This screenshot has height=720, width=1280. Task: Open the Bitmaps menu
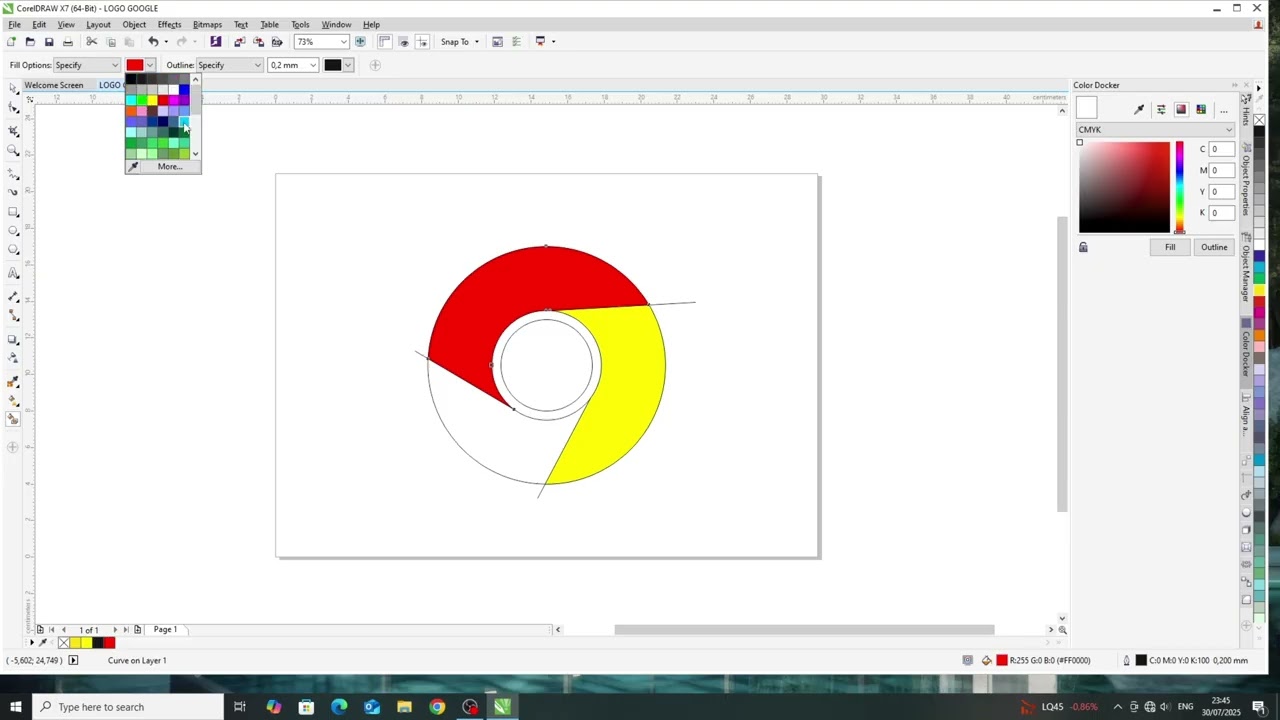(207, 24)
